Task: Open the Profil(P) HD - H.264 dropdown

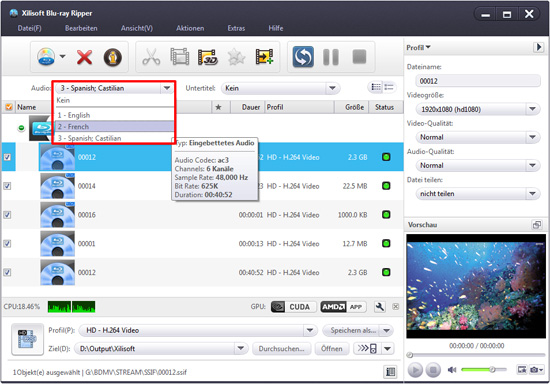Action: click(310, 330)
